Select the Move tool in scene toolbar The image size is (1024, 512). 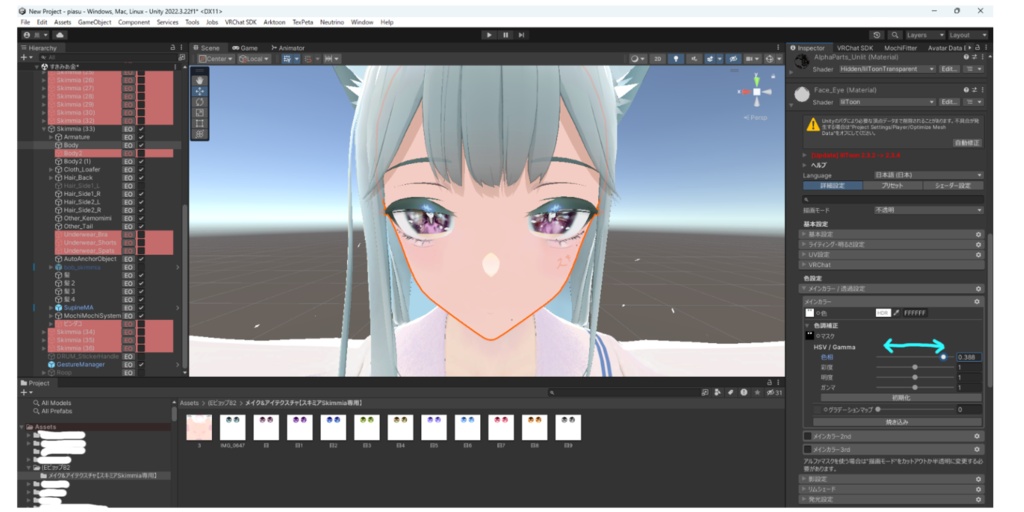click(x=200, y=91)
